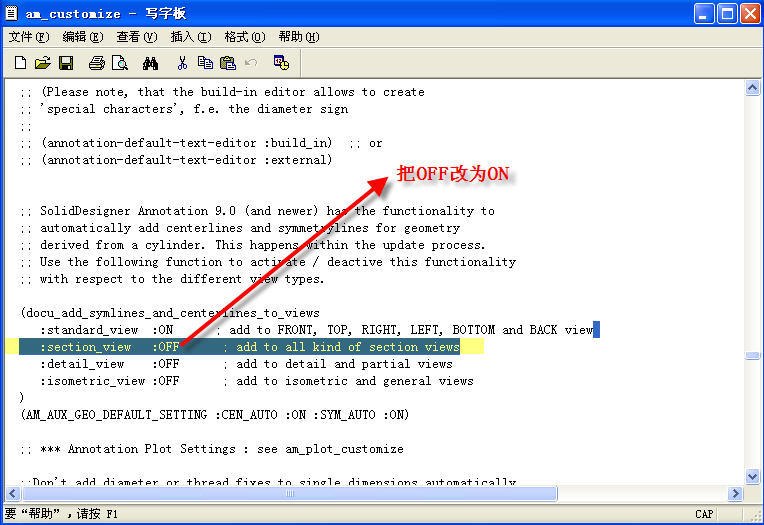Click the :SYM_AUTO parameter text

(x=344, y=415)
